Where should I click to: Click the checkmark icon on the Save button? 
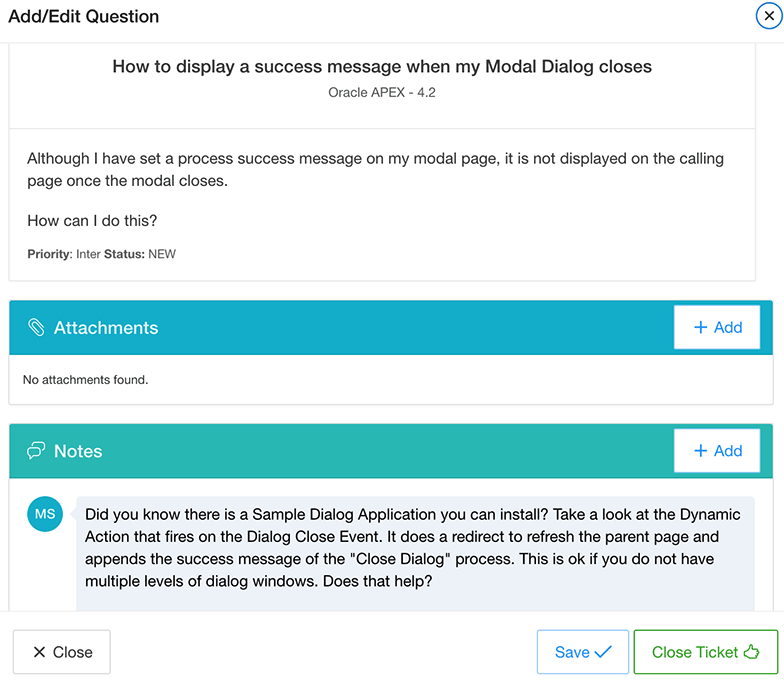point(603,652)
